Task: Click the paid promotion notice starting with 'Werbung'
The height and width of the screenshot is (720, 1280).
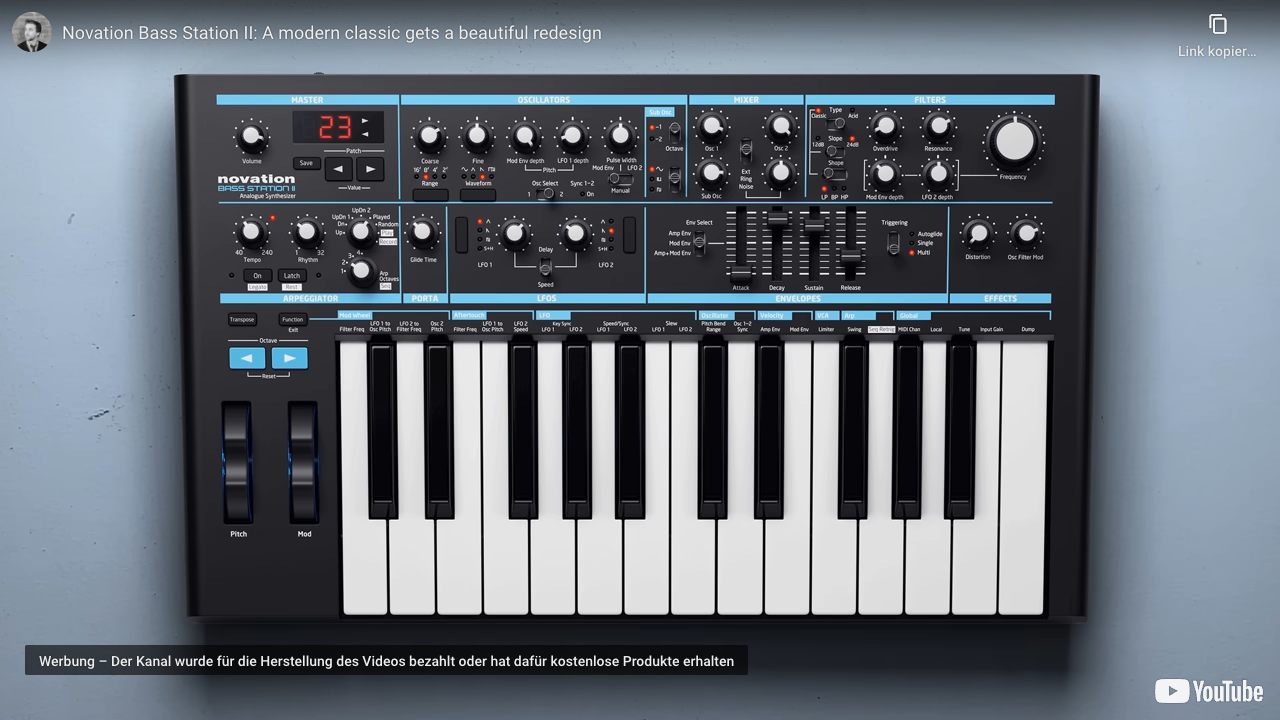Action: pyautogui.click(x=386, y=661)
